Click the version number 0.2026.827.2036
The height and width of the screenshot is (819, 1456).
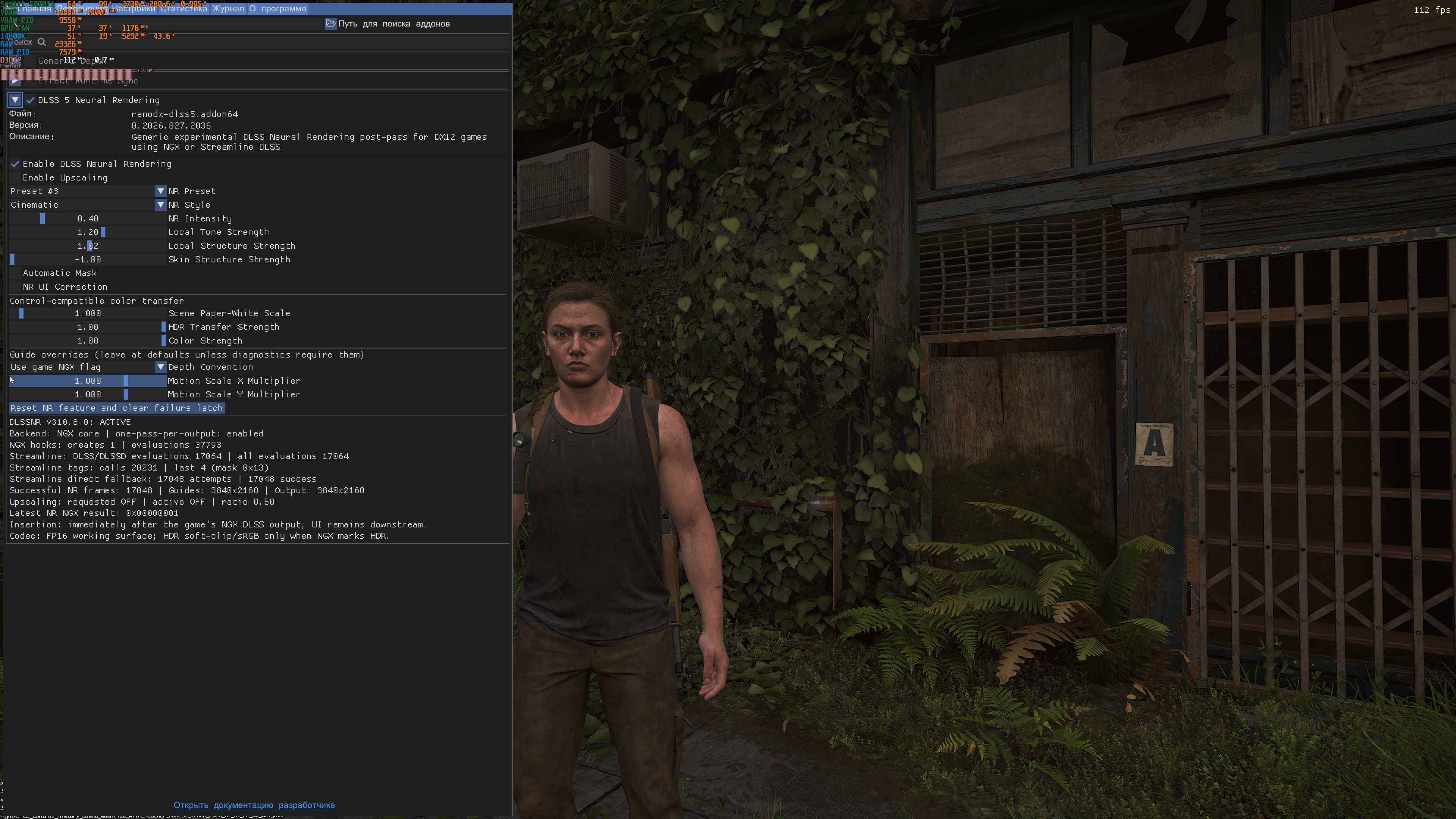[x=171, y=126]
